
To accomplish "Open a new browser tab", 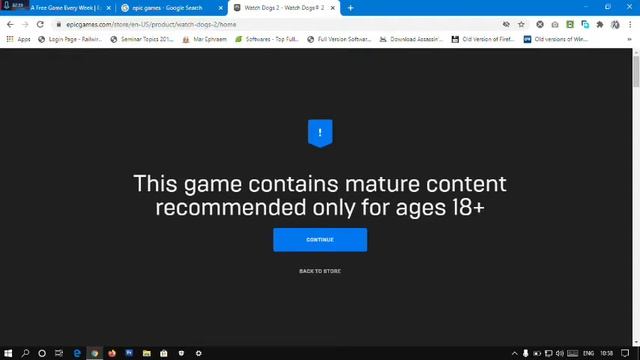I will click(351, 8).
